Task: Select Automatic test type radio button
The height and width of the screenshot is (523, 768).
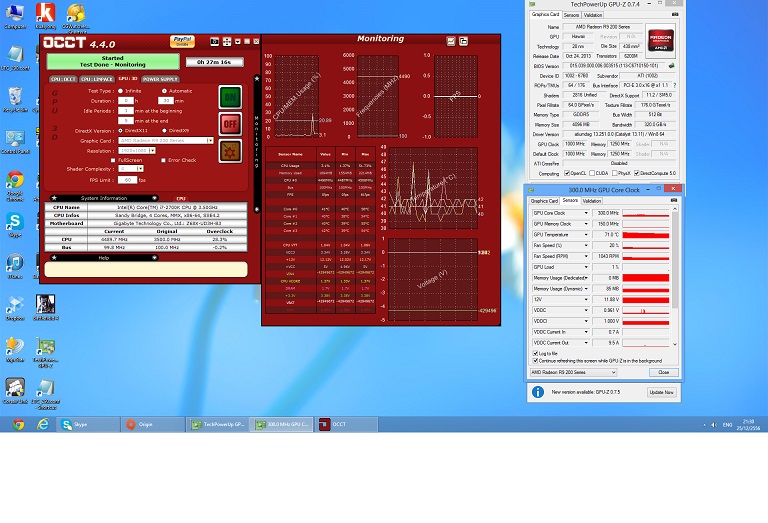Action: [x=164, y=91]
